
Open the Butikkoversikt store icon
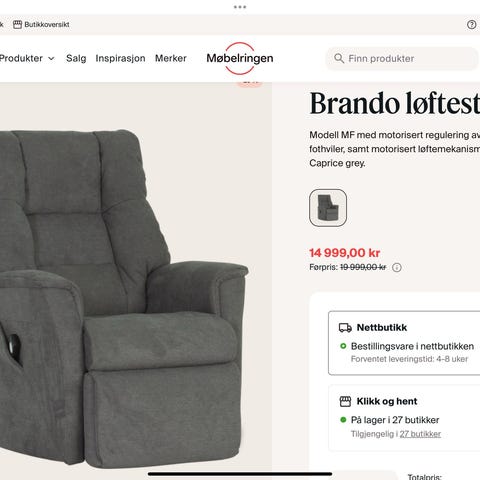(17, 24)
